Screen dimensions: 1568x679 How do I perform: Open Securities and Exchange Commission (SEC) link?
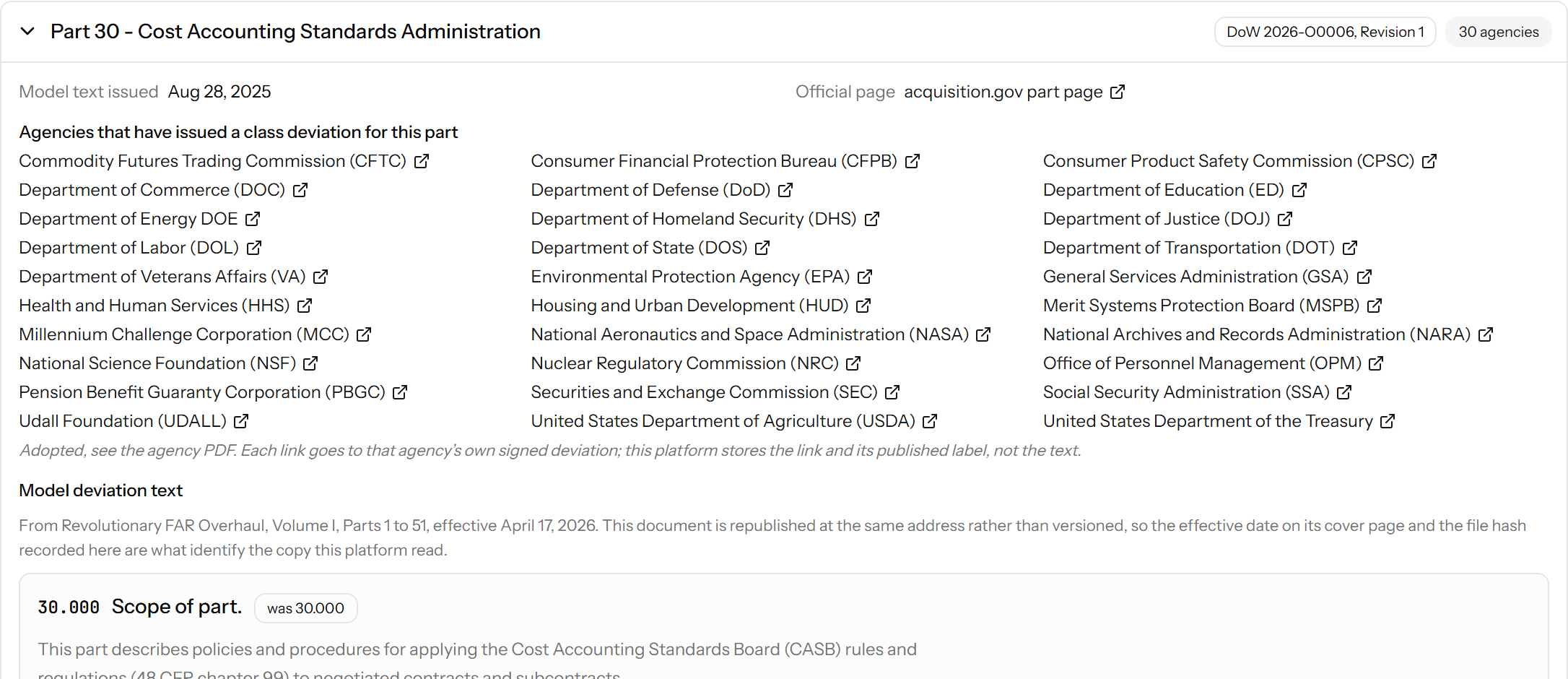pyautogui.click(x=705, y=392)
